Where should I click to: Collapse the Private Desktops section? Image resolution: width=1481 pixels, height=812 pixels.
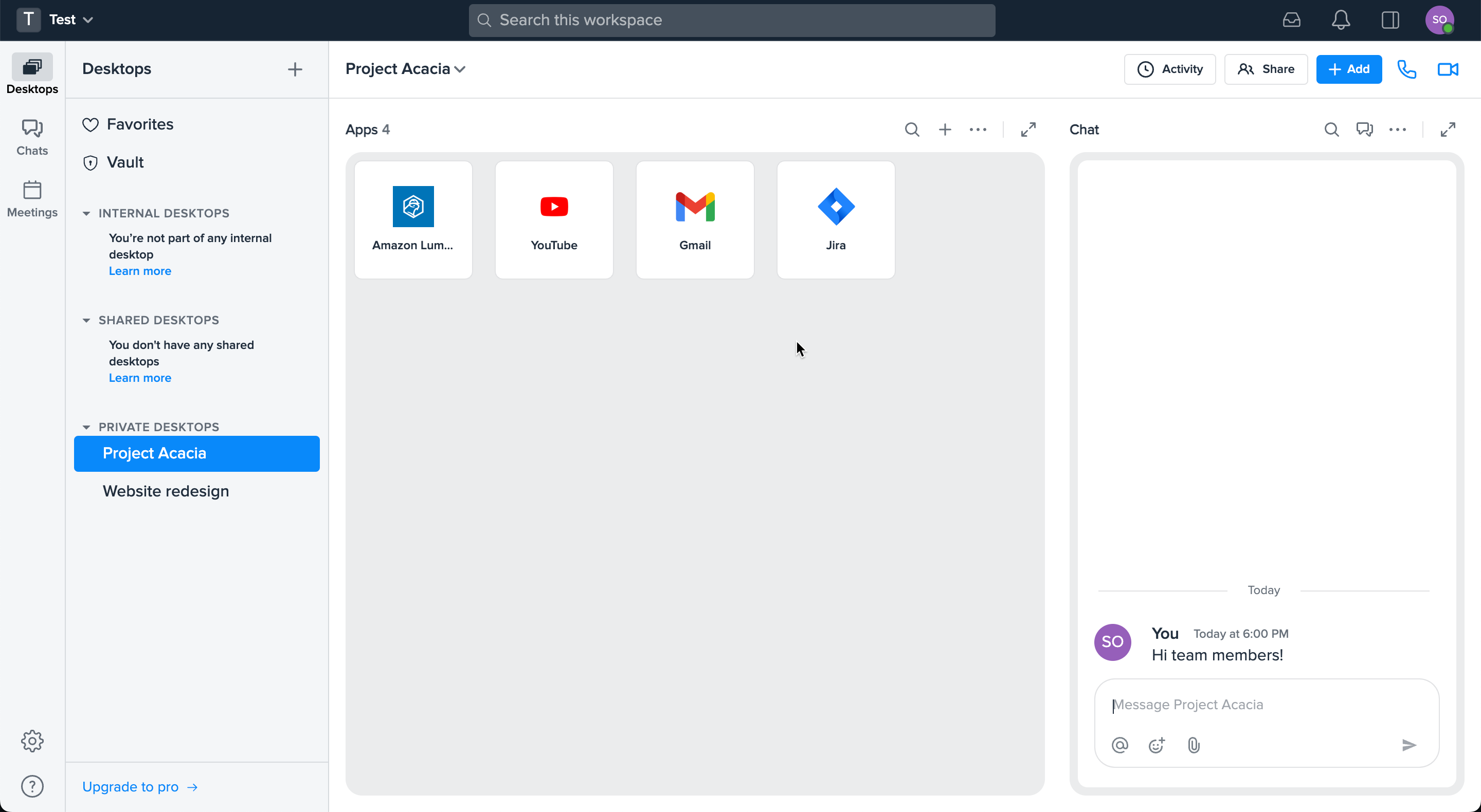86,428
